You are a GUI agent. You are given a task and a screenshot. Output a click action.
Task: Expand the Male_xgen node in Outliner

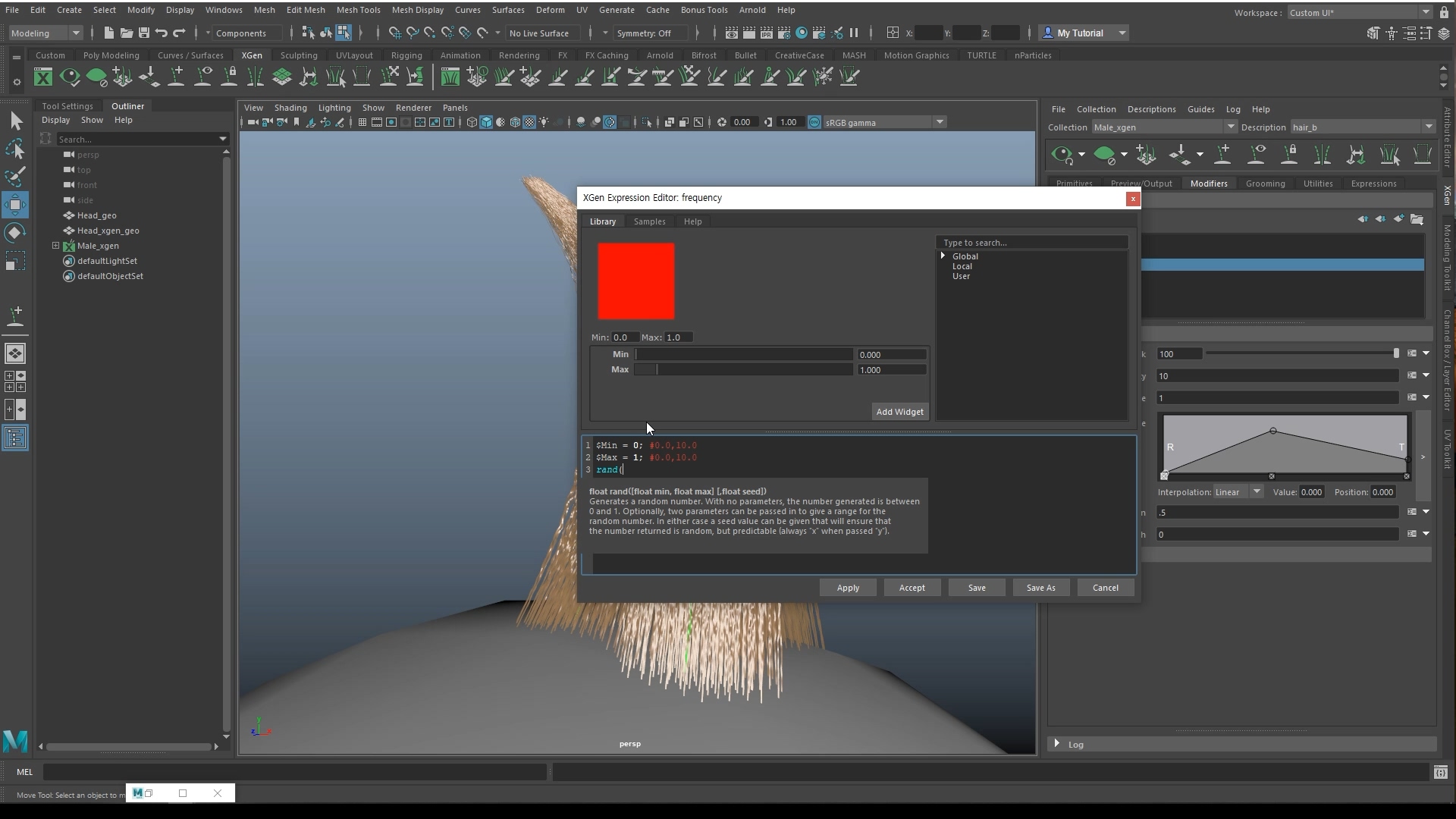[x=55, y=246]
